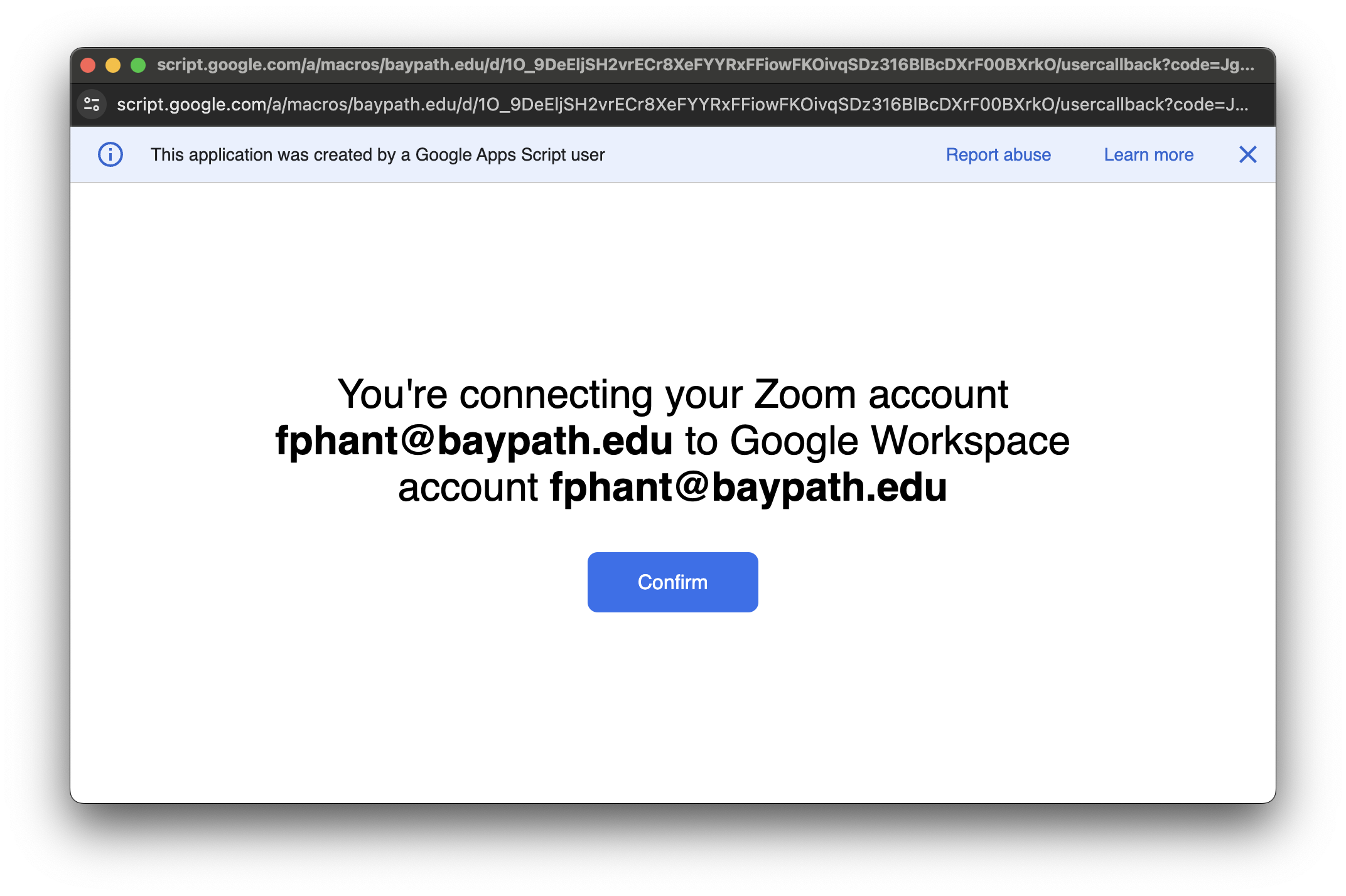Close the window with red button
The width and height of the screenshot is (1346, 896).
[x=88, y=65]
